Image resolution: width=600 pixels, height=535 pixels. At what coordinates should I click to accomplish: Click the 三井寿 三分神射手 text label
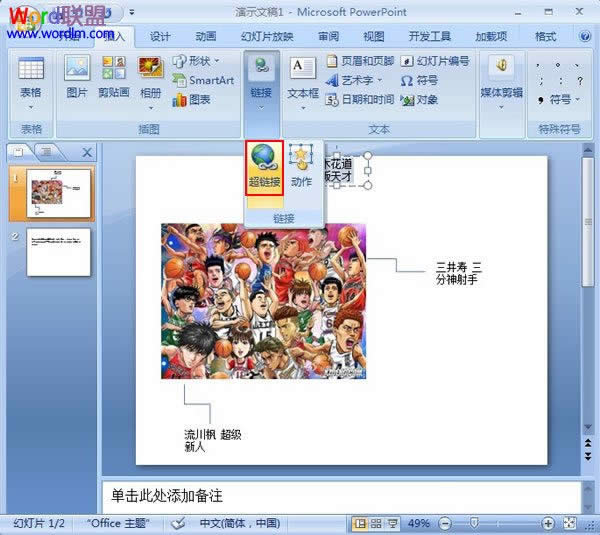[x=458, y=273]
